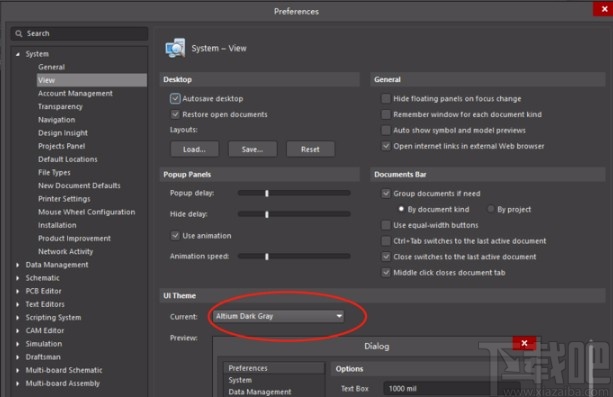Open File Types settings
The image size is (613, 397).
pos(54,172)
